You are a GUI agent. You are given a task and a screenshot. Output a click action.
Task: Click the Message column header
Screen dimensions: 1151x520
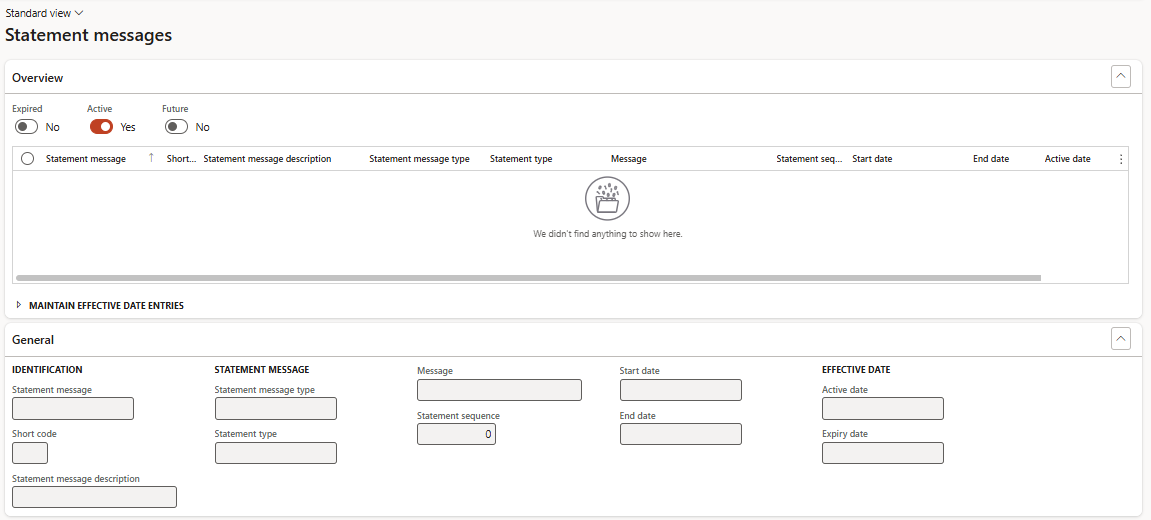pos(628,159)
